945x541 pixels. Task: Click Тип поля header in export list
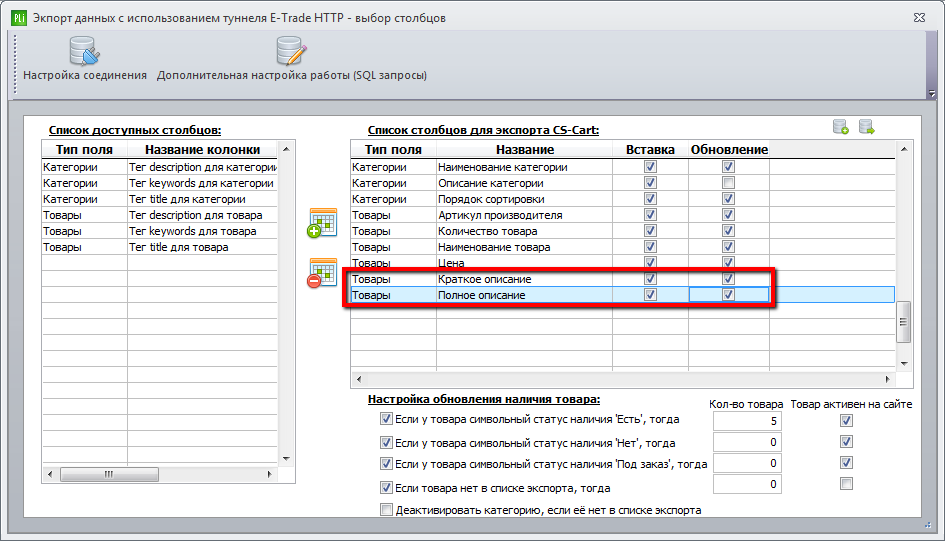[394, 149]
